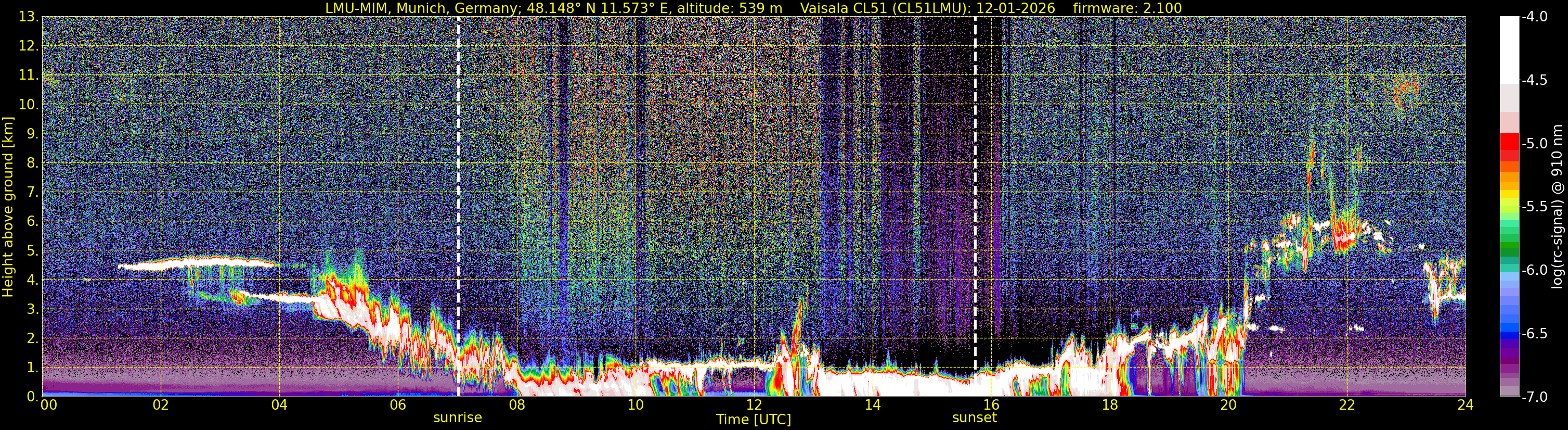Image resolution: width=1568 pixels, height=430 pixels.
Task: Select the coordinates text "48.148° N 11.573° E"
Action: point(593,8)
